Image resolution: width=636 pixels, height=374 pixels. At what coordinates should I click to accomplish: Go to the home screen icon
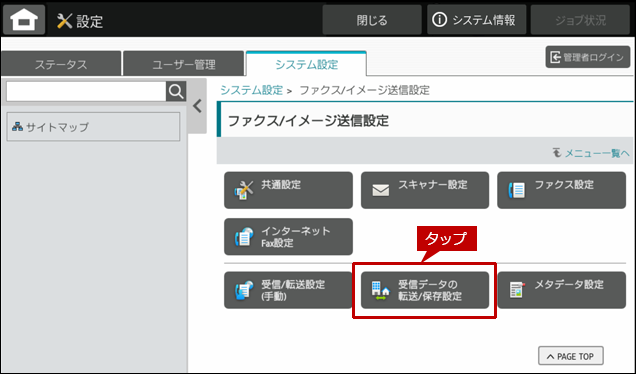point(24,19)
